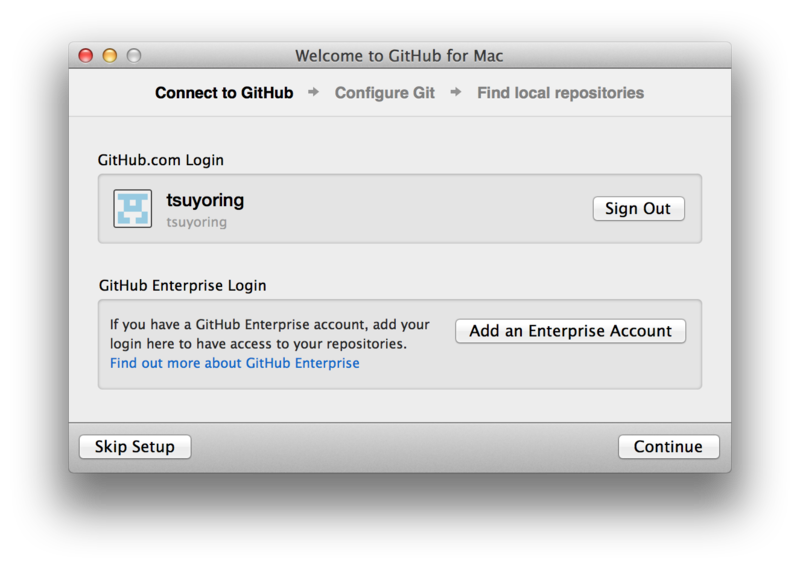
Task: Jump to Find local repositories step
Action: click(560, 93)
